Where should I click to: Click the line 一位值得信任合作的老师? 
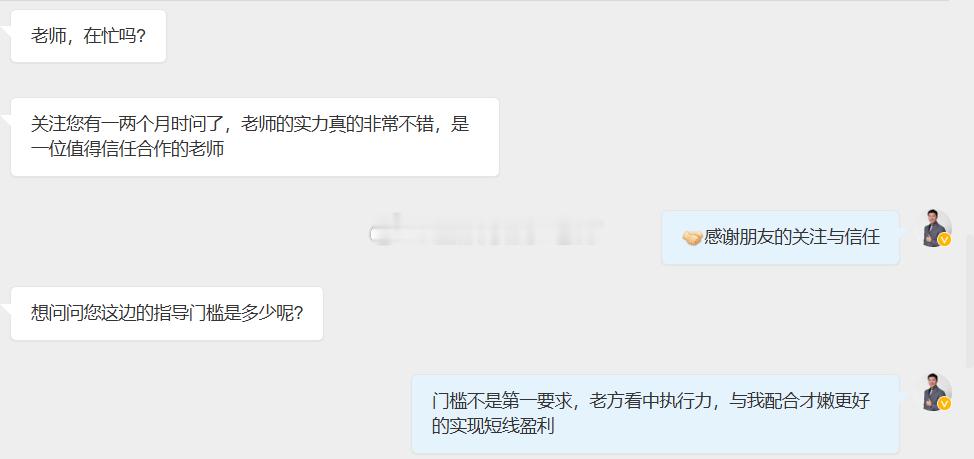tap(127, 150)
